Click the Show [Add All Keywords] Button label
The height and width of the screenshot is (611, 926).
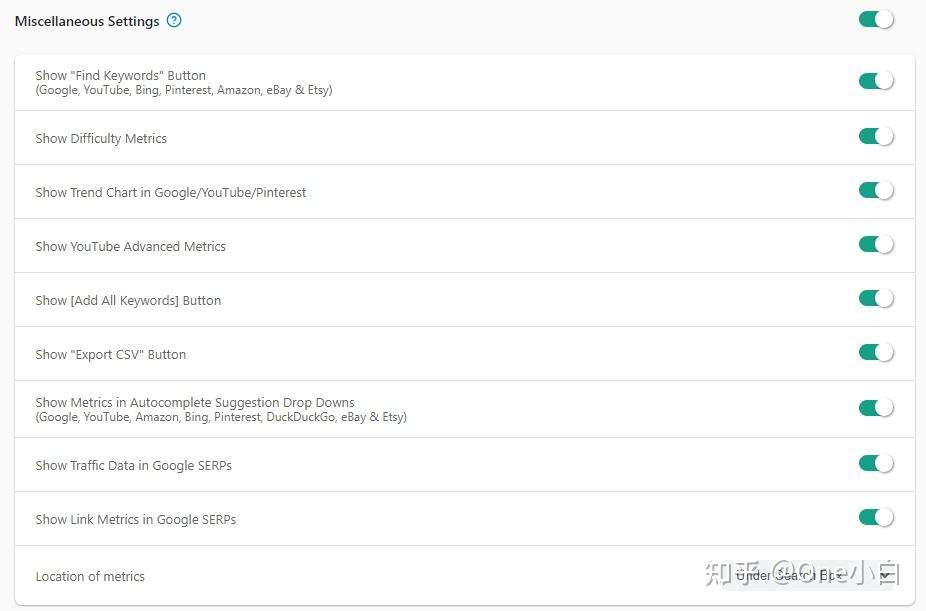coord(128,301)
